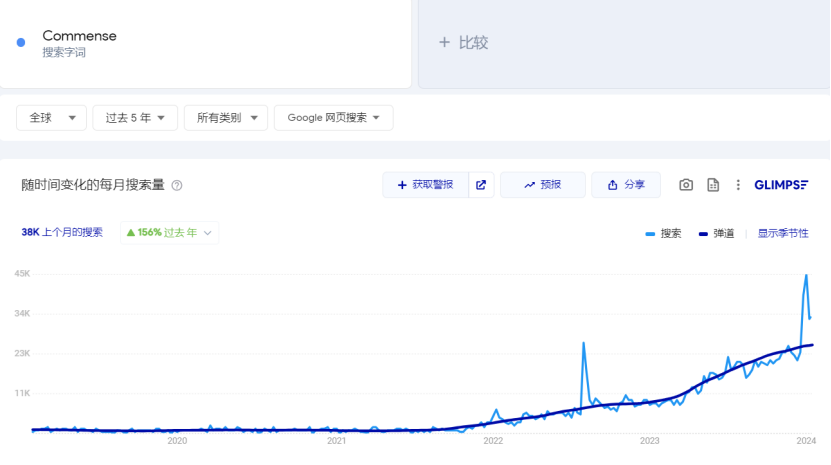Show seasonality via 显示季节性

click(x=783, y=233)
